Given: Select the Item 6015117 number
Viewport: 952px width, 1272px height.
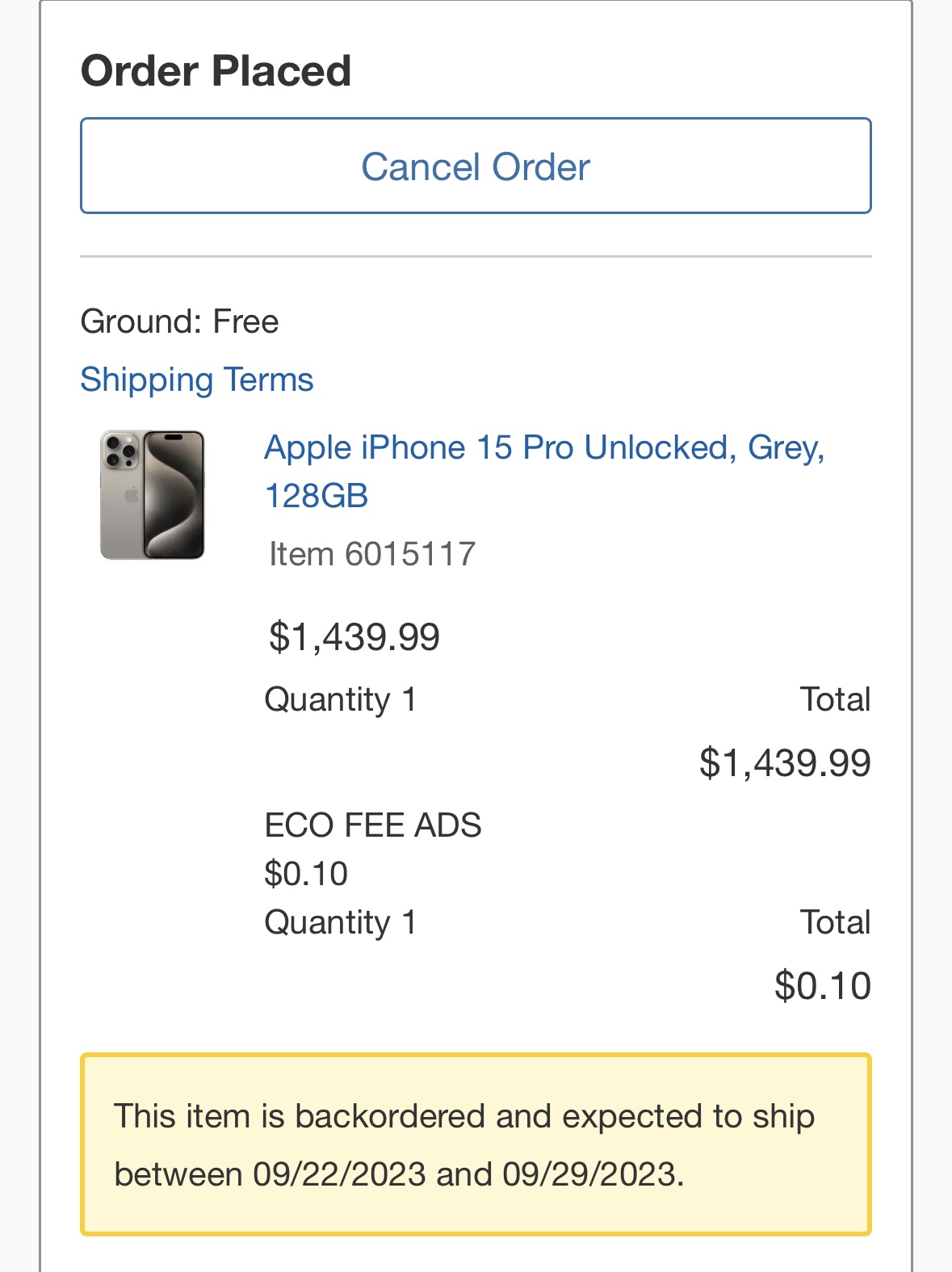Looking at the screenshot, I should pos(372,555).
